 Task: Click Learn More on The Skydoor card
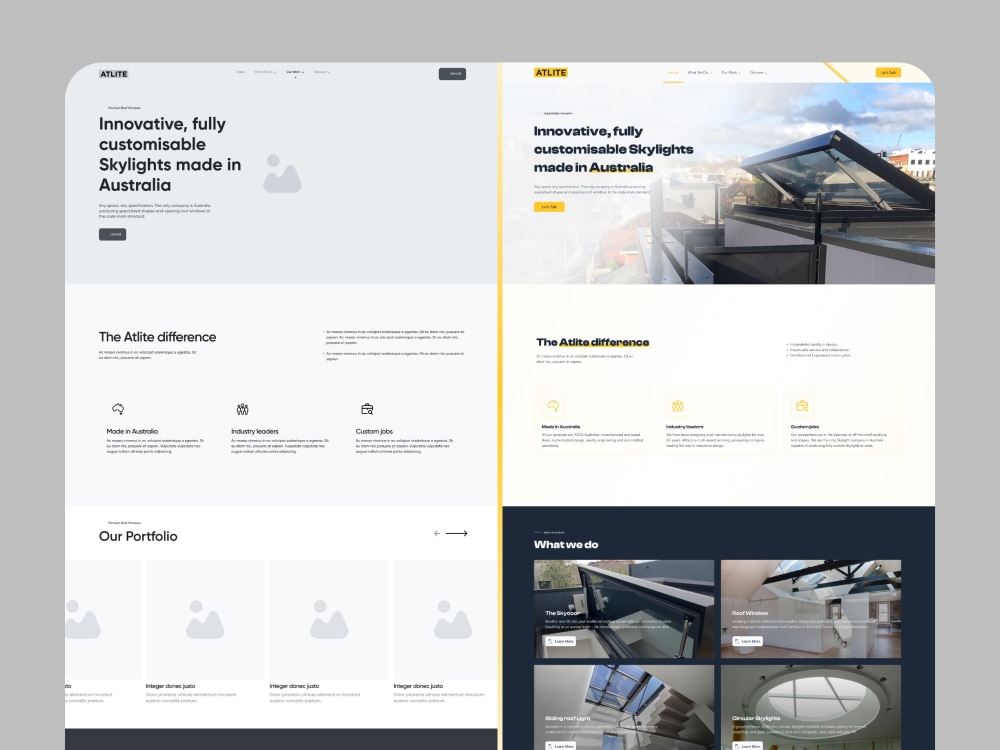(x=561, y=641)
